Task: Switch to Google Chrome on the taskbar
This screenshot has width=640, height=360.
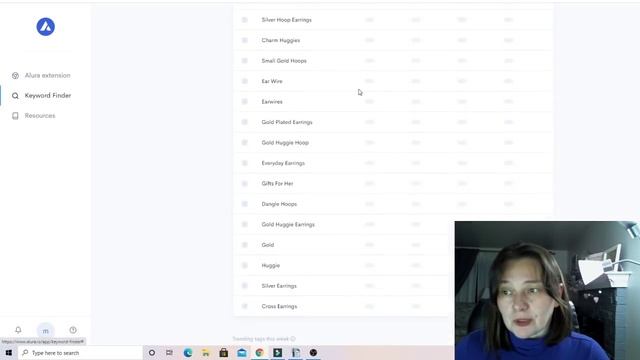Action: 260,353
